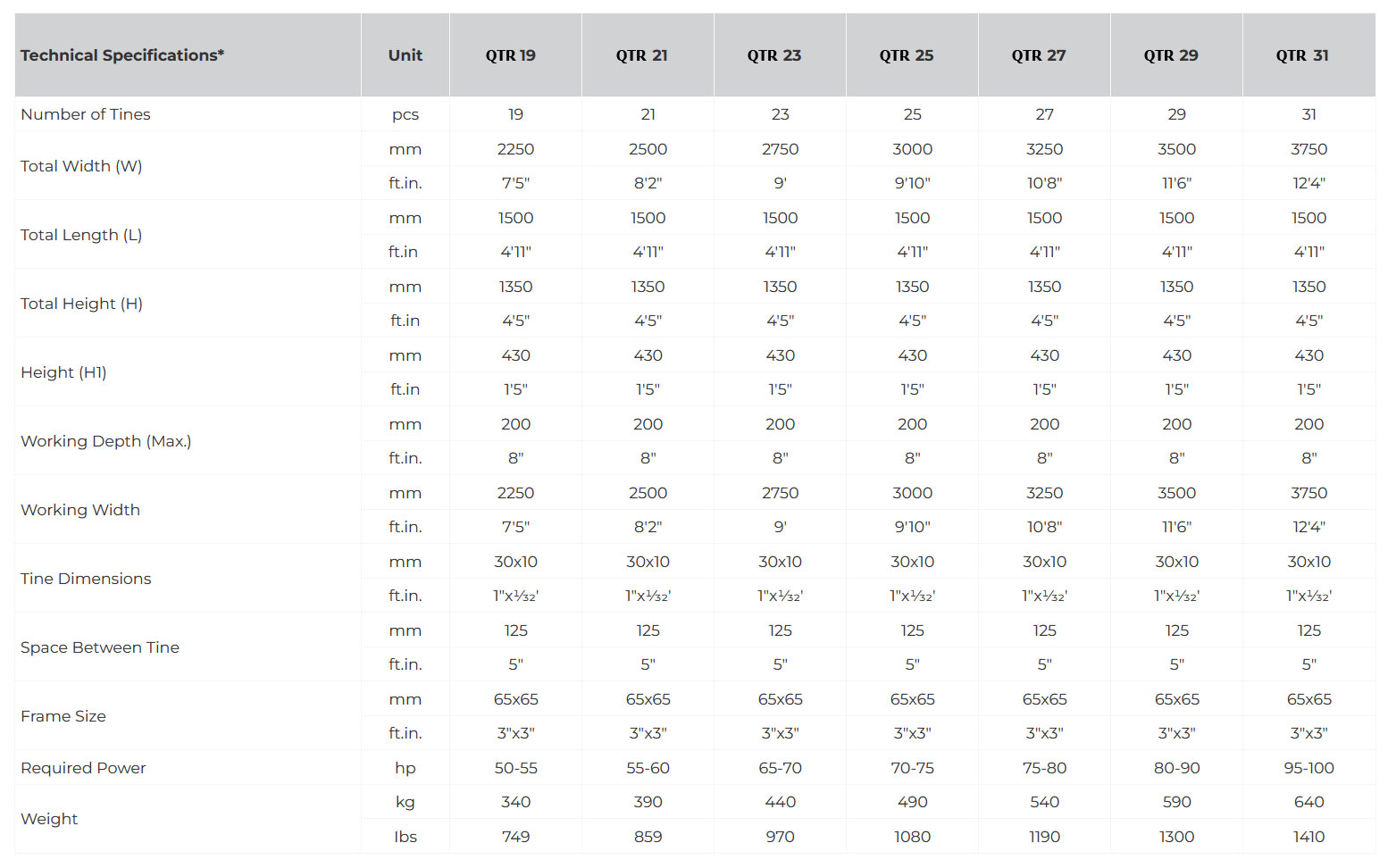Screen dimensions: 1396x868
Task: Click the 490 kg weight cell
Action: [x=912, y=802]
